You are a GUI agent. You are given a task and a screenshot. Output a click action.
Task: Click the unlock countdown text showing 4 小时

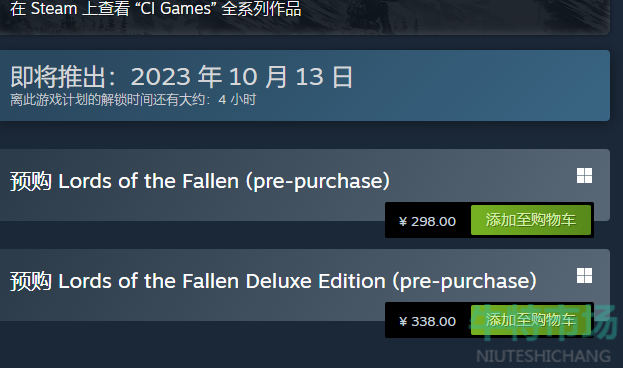point(133,100)
